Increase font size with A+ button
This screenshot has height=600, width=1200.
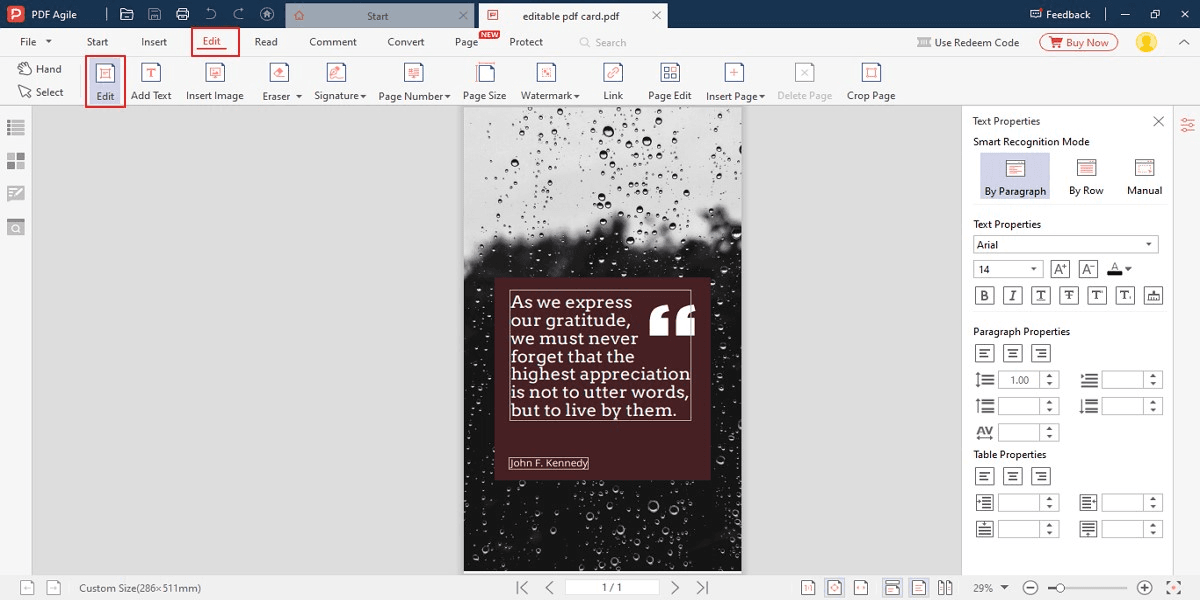tap(1060, 269)
